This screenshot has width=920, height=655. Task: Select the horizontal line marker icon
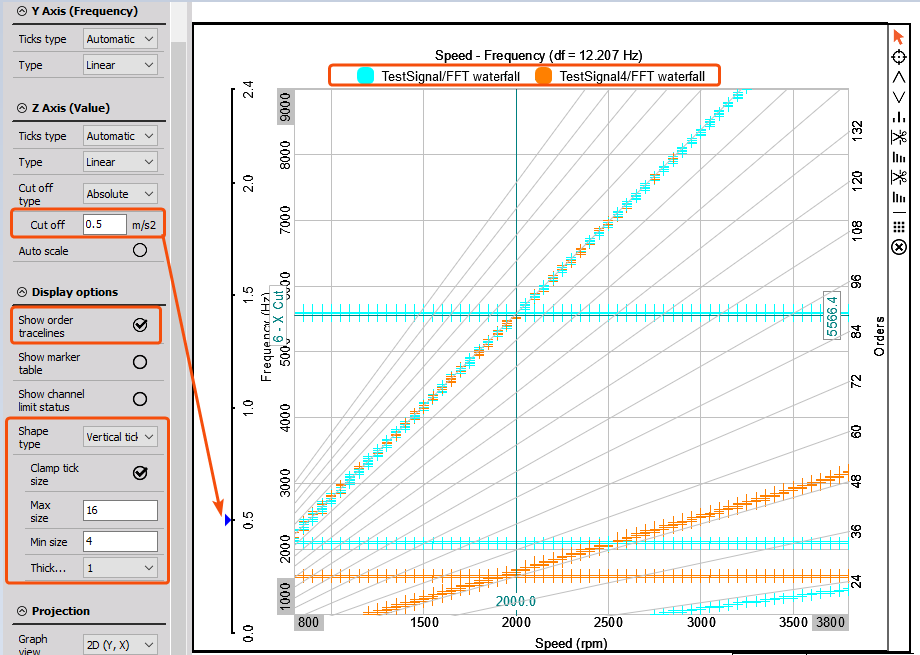(x=899, y=212)
